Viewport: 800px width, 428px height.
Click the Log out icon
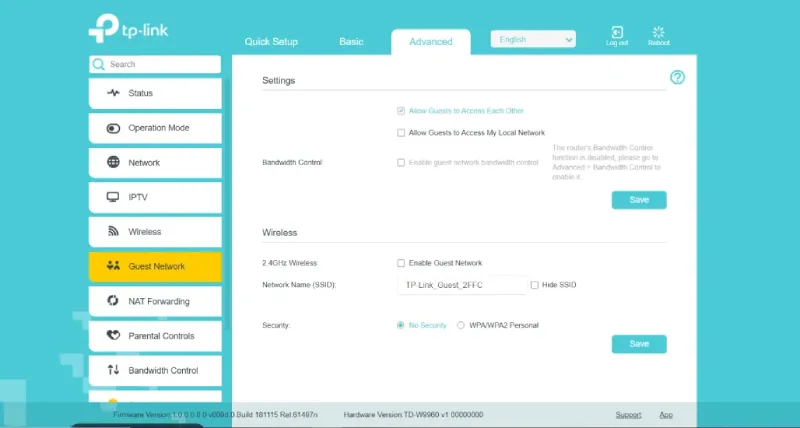pos(617,33)
